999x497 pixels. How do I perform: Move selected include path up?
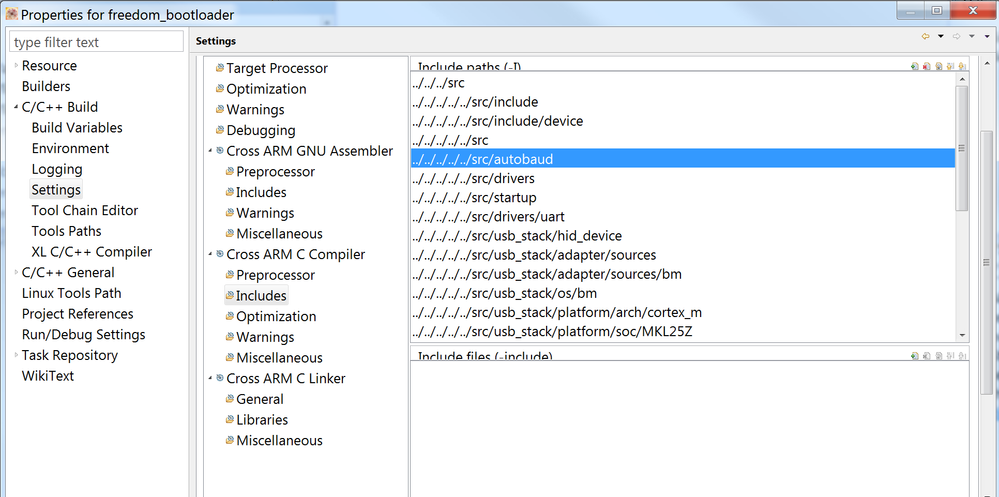point(950,66)
